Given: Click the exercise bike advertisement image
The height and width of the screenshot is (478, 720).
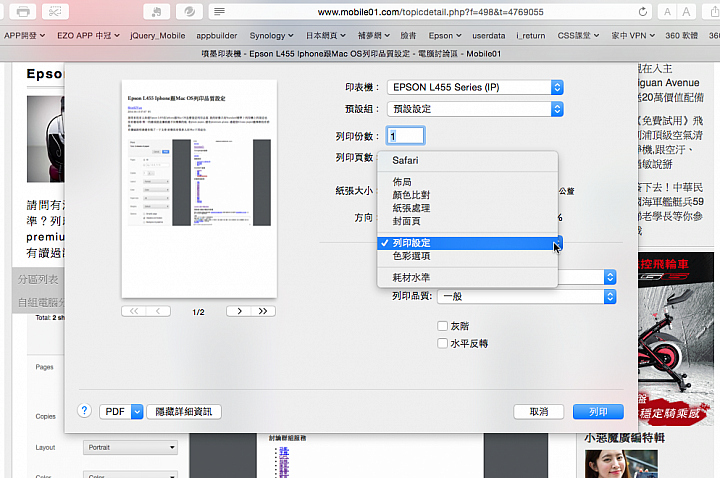Looking at the screenshot, I should click(x=675, y=339).
